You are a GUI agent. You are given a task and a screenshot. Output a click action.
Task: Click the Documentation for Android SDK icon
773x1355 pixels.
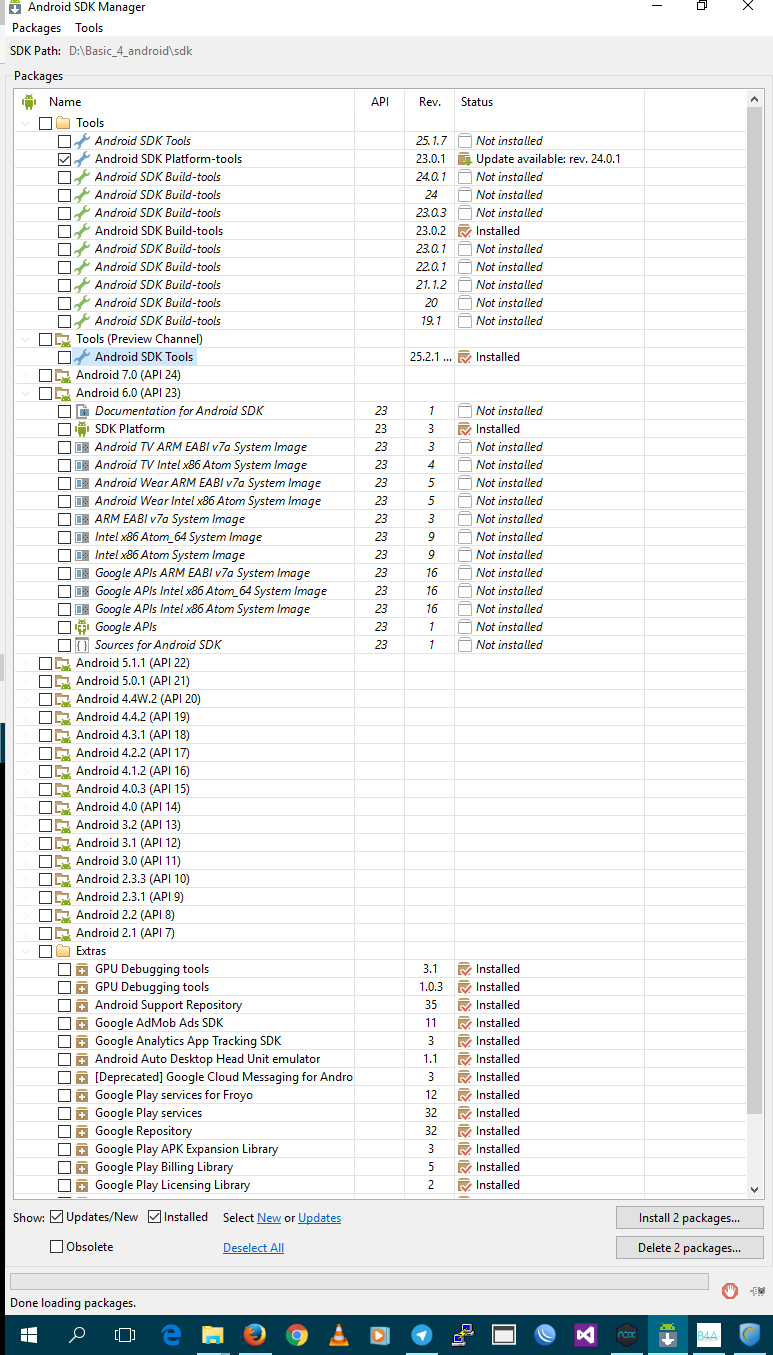(83, 411)
